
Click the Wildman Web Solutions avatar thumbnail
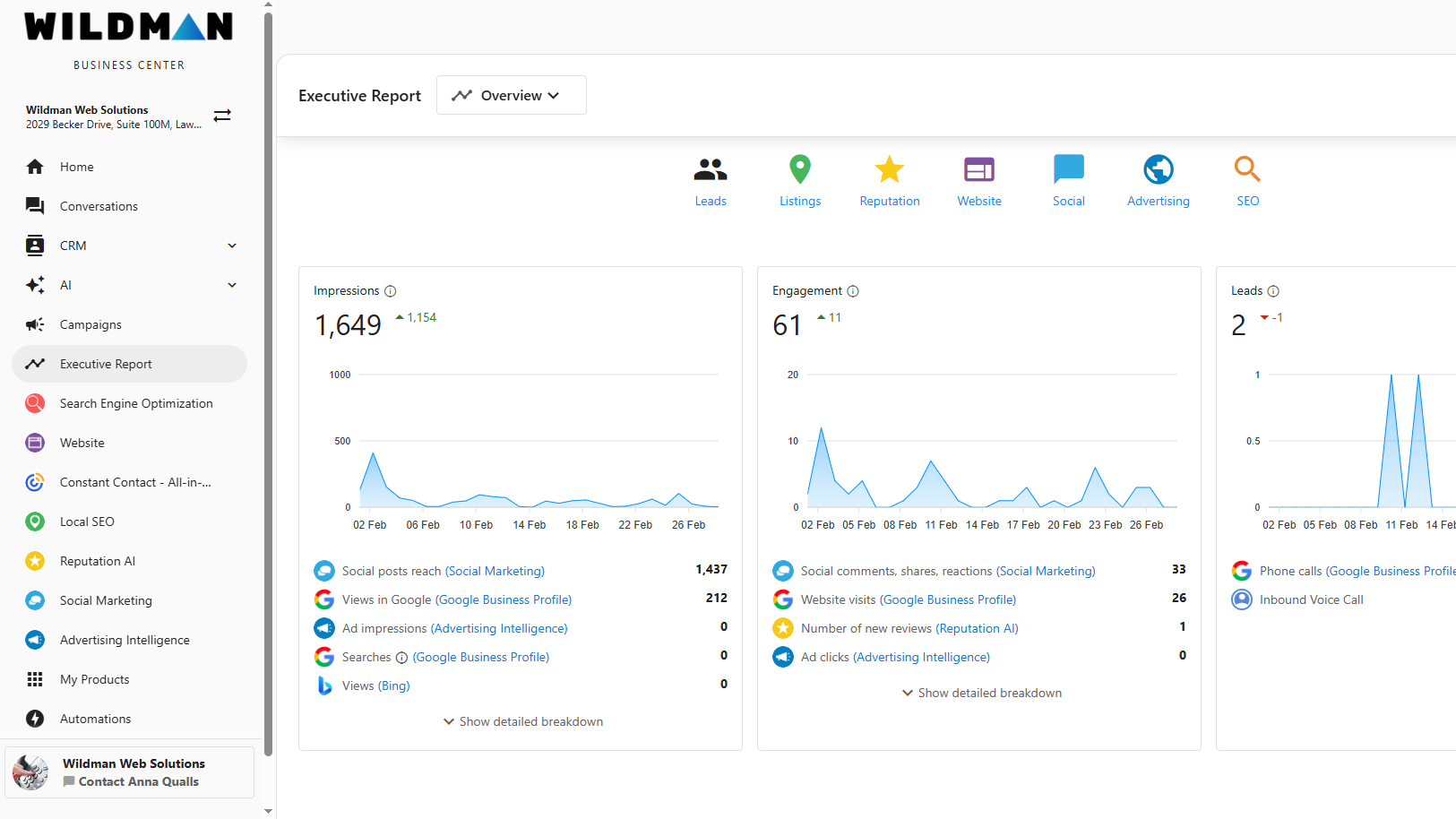coord(30,772)
